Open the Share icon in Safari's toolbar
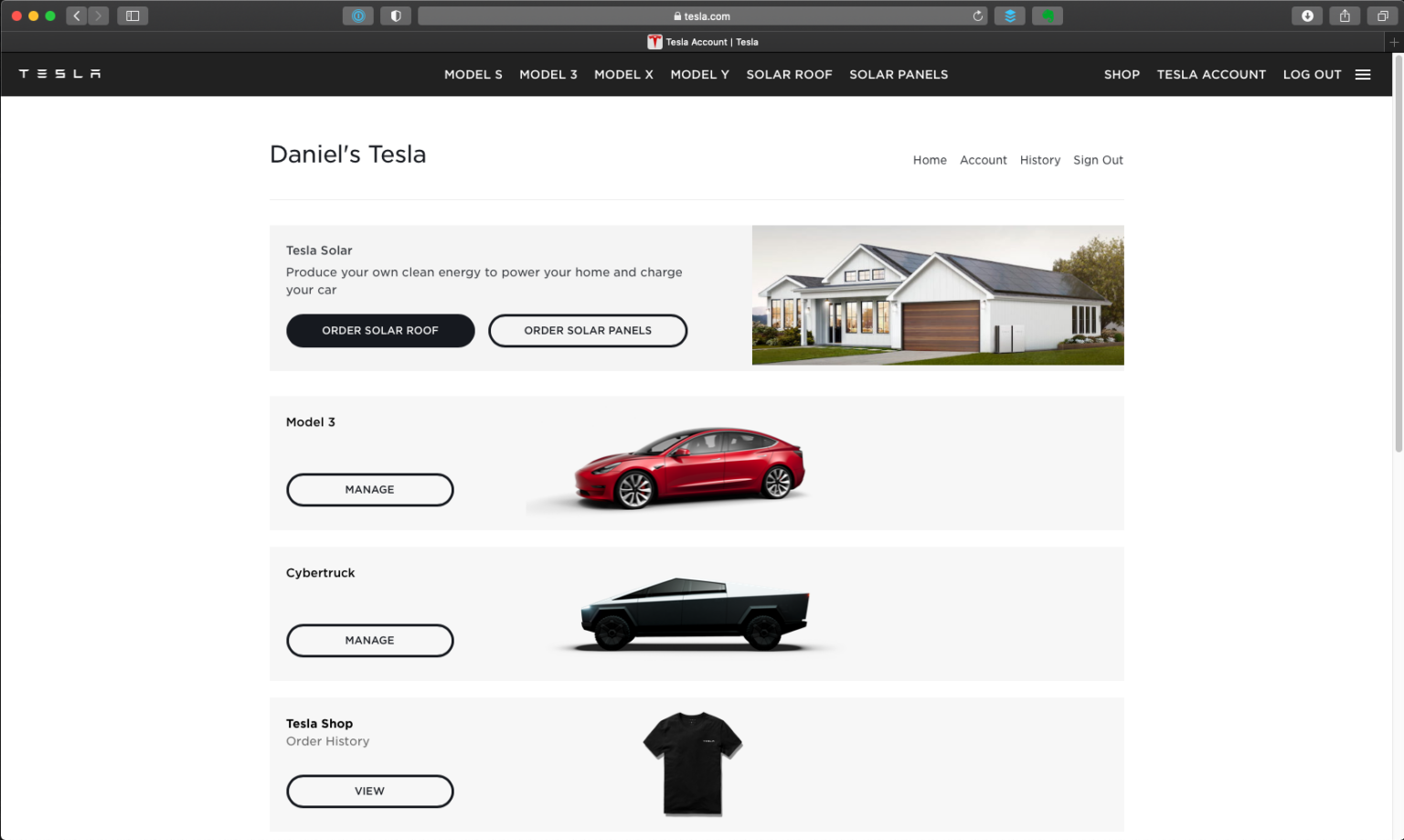This screenshot has width=1404, height=840. coord(1344,16)
